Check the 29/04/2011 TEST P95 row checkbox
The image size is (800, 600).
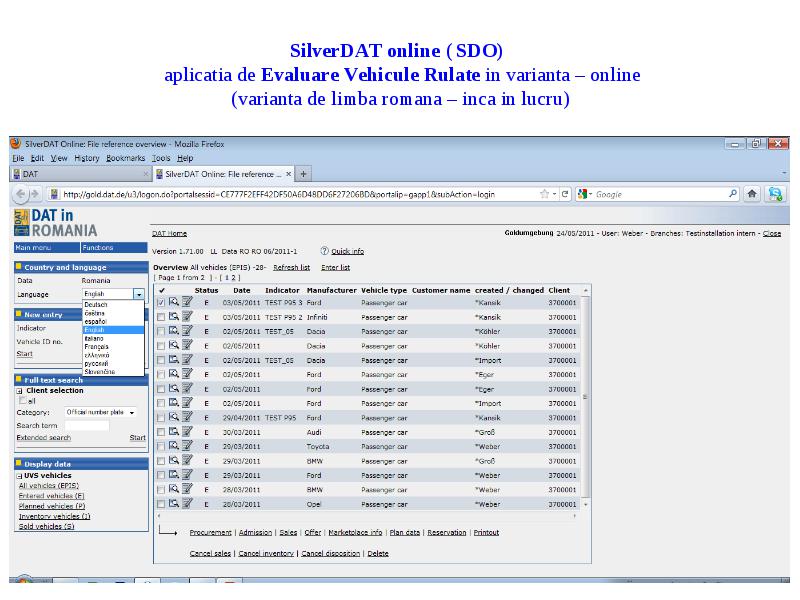coord(161,417)
